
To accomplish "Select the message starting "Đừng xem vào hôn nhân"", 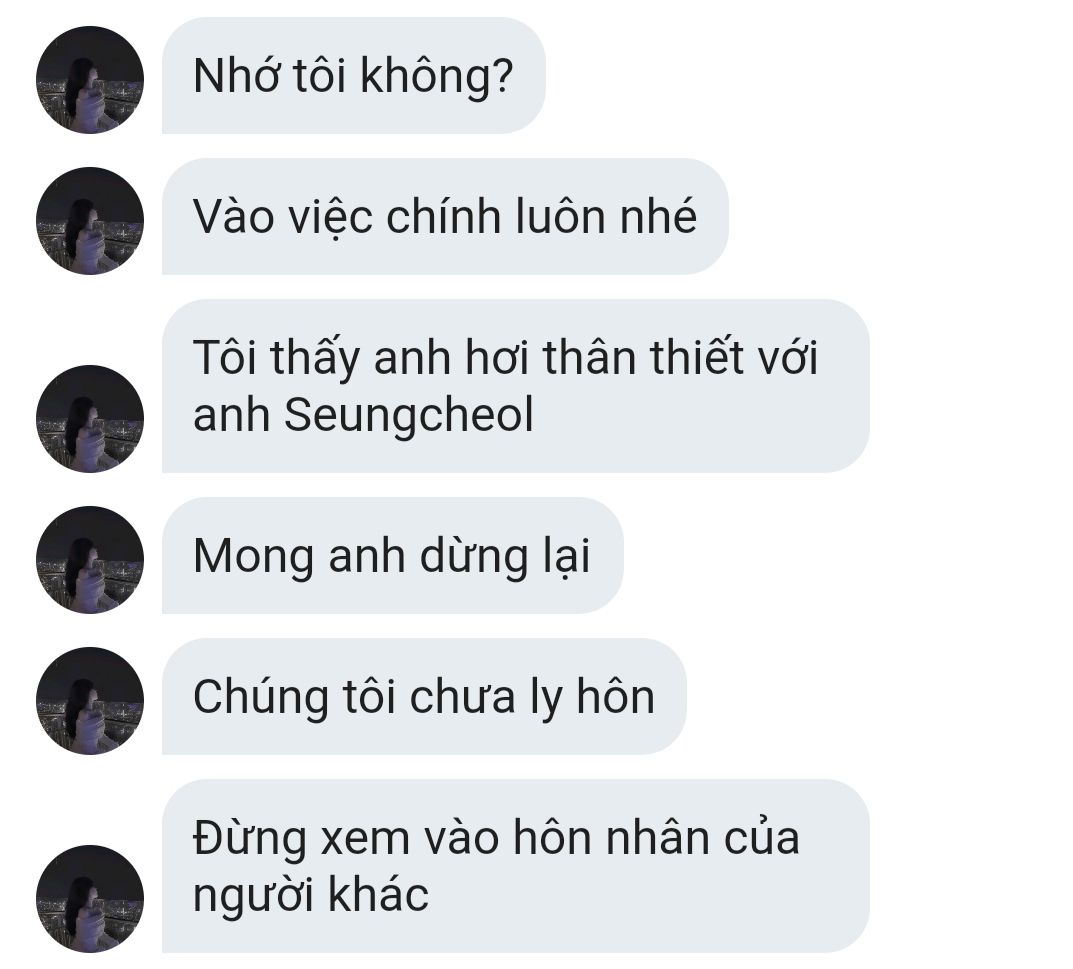I will [x=515, y=866].
